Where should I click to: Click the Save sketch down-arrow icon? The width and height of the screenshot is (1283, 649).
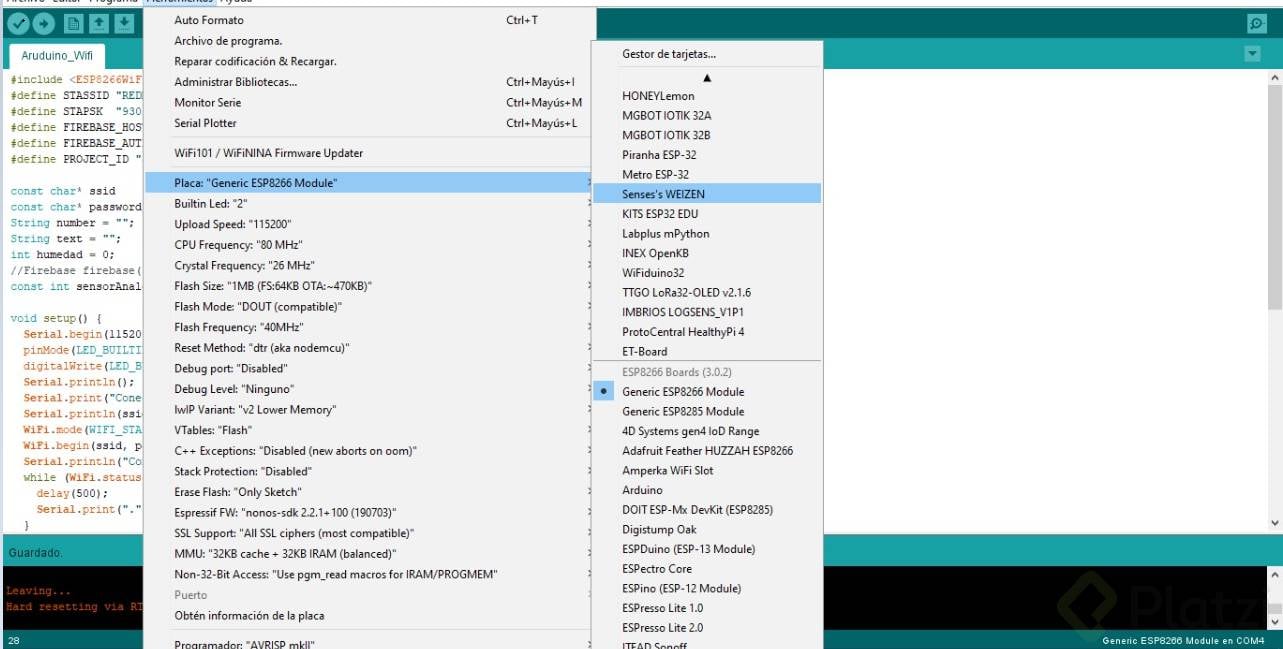pyautogui.click(x=124, y=23)
